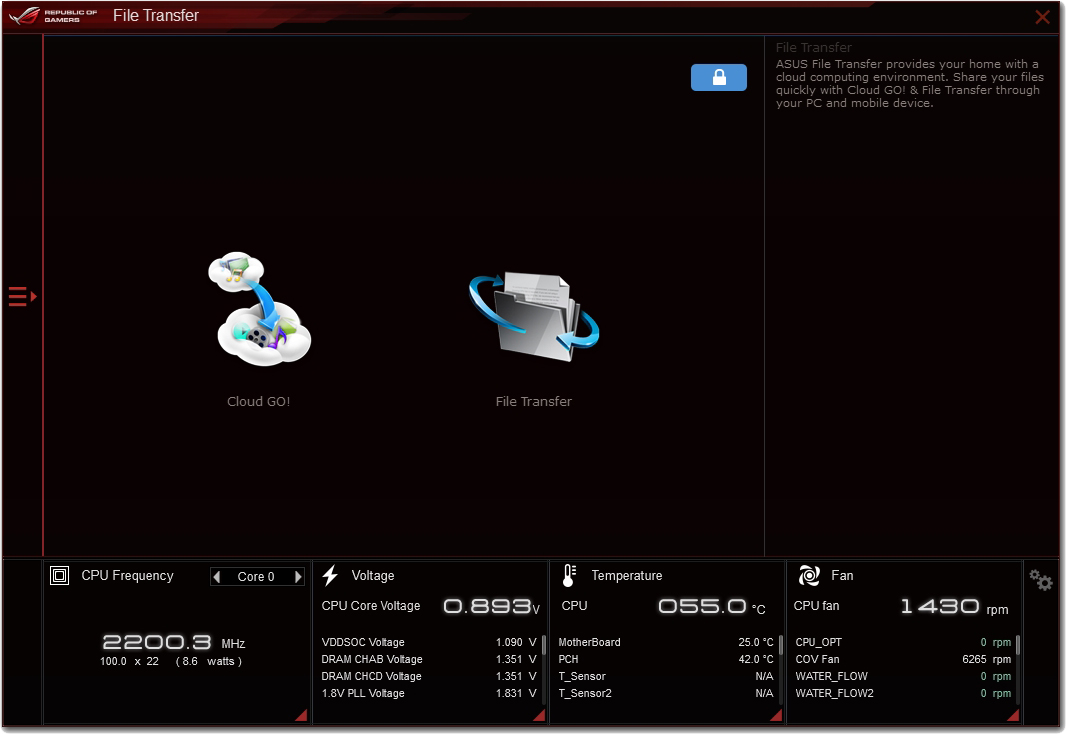Click the WATER_FLOW2 row

click(x=903, y=693)
